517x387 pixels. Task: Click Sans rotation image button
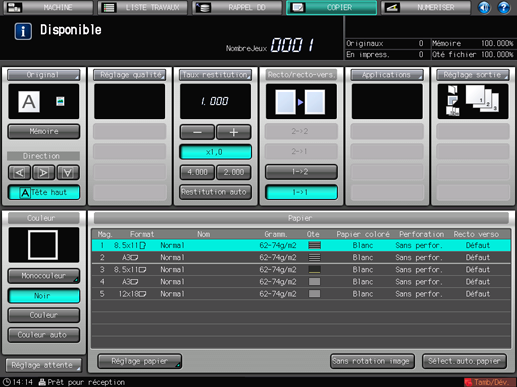click(372, 361)
